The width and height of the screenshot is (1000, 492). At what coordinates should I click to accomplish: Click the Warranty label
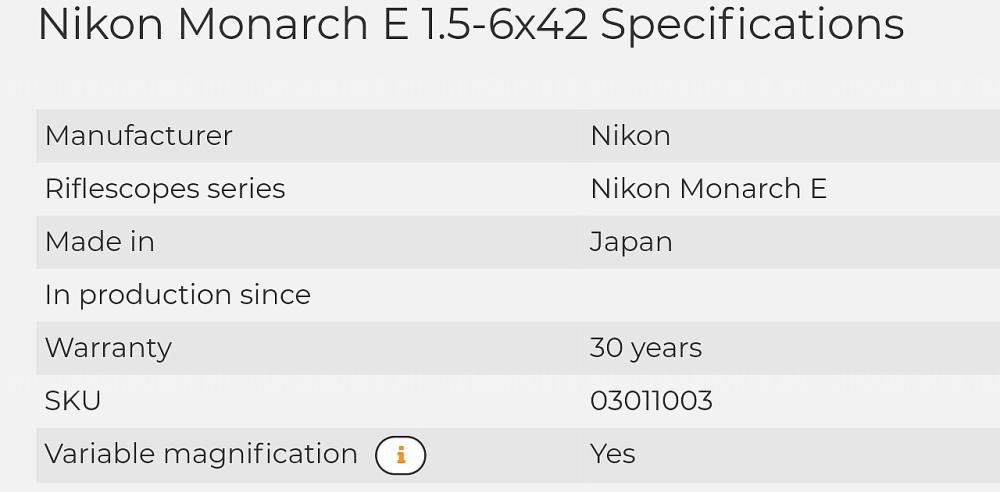pyautogui.click(x=108, y=348)
